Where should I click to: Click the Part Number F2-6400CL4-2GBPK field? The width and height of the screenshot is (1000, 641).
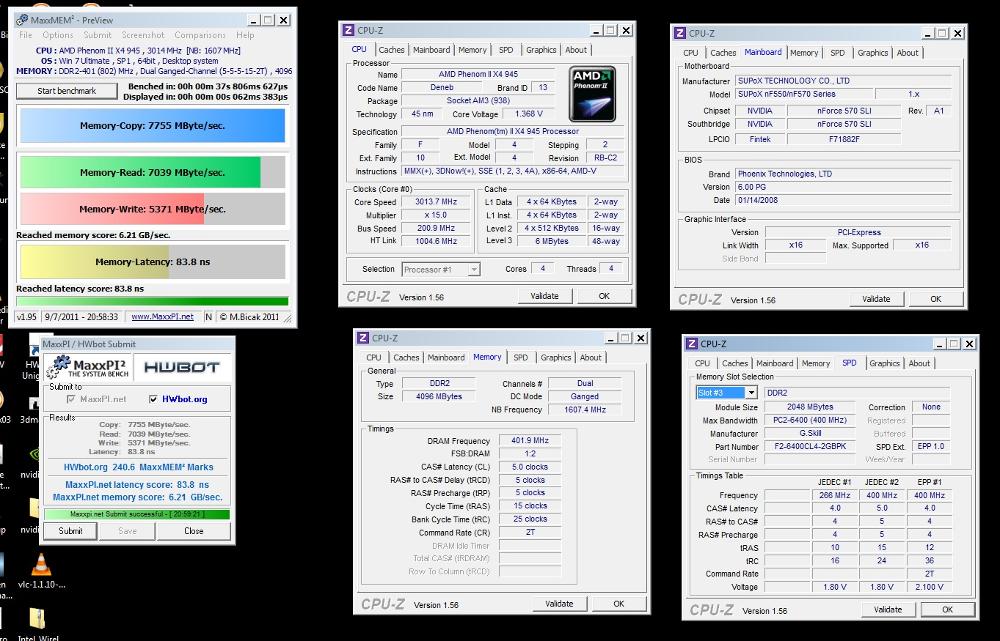coord(810,446)
